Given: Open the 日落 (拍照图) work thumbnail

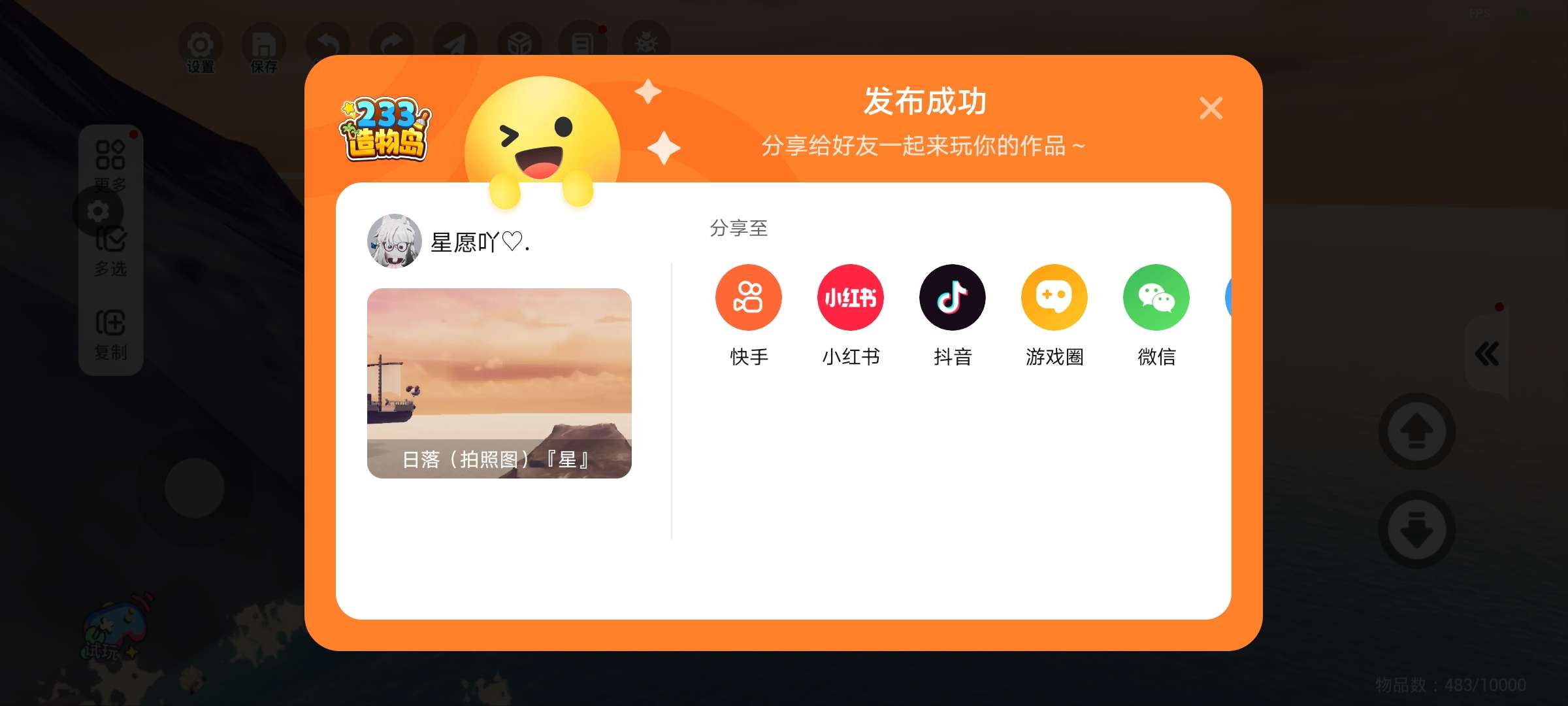Looking at the screenshot, I should pyautogui.click(x=499, y=383).
